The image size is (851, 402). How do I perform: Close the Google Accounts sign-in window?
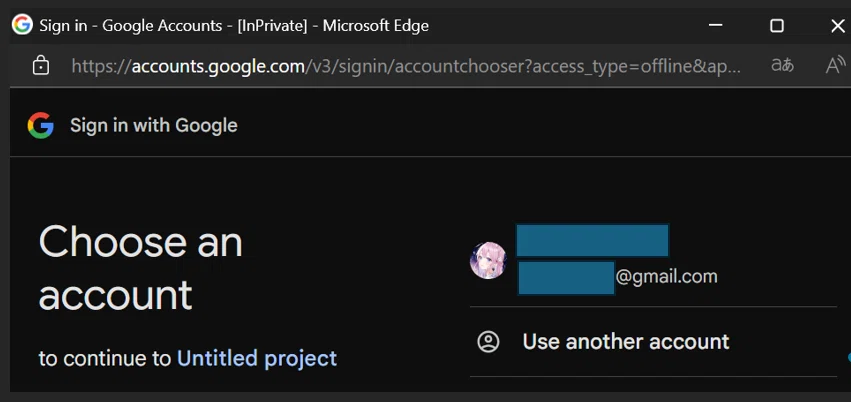tap(838, 25)
